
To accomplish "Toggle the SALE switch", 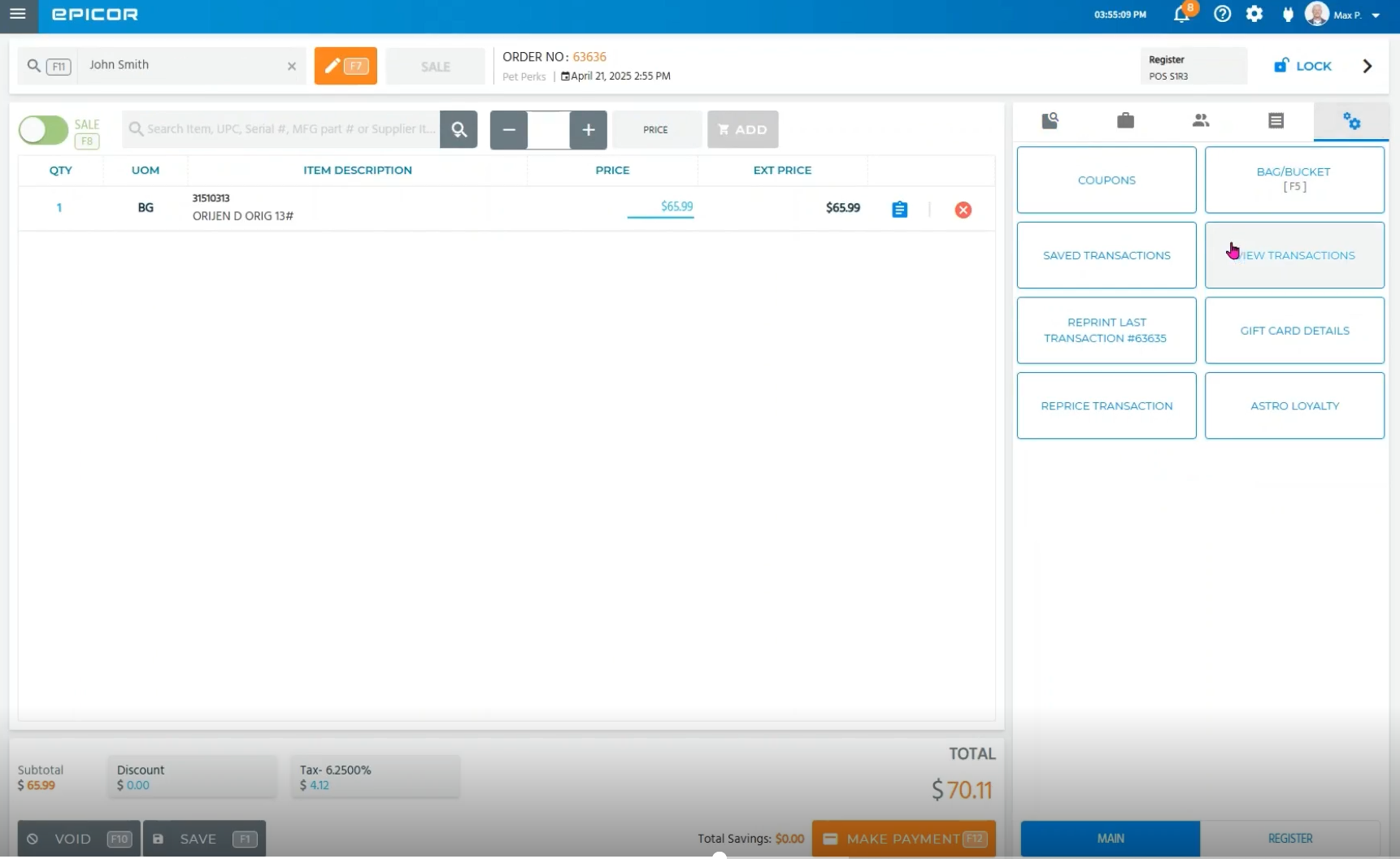I will pos(44,130).
